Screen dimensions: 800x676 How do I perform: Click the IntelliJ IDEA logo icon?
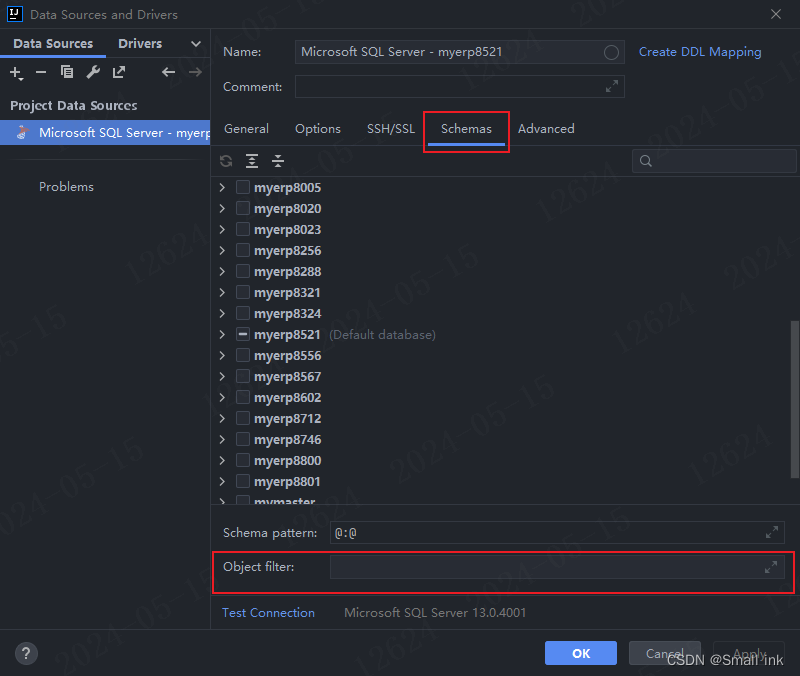click(x=15, y=14)
